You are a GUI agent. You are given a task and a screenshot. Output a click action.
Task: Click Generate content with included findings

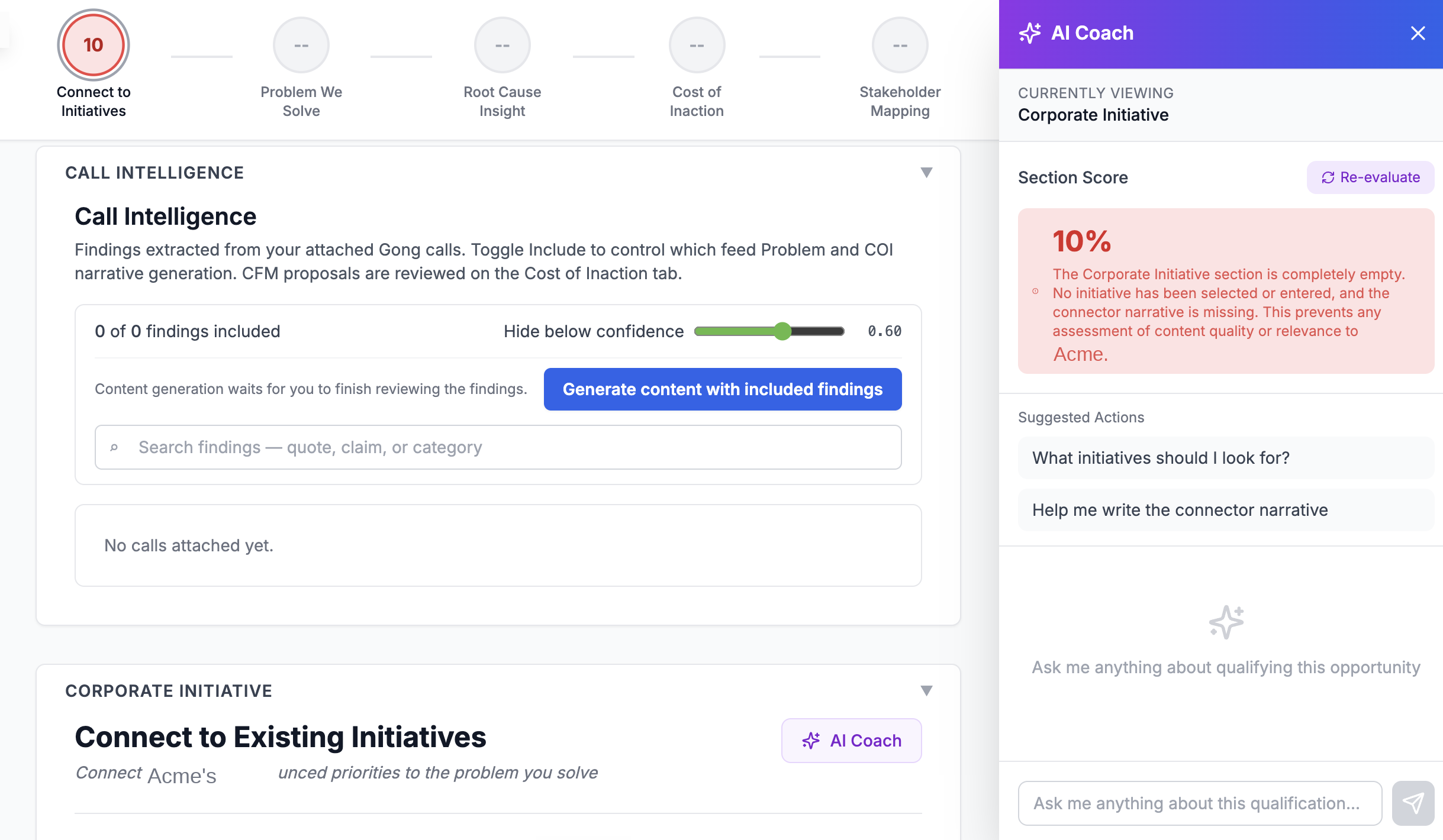pyautogui.click(x=723, y=389)
